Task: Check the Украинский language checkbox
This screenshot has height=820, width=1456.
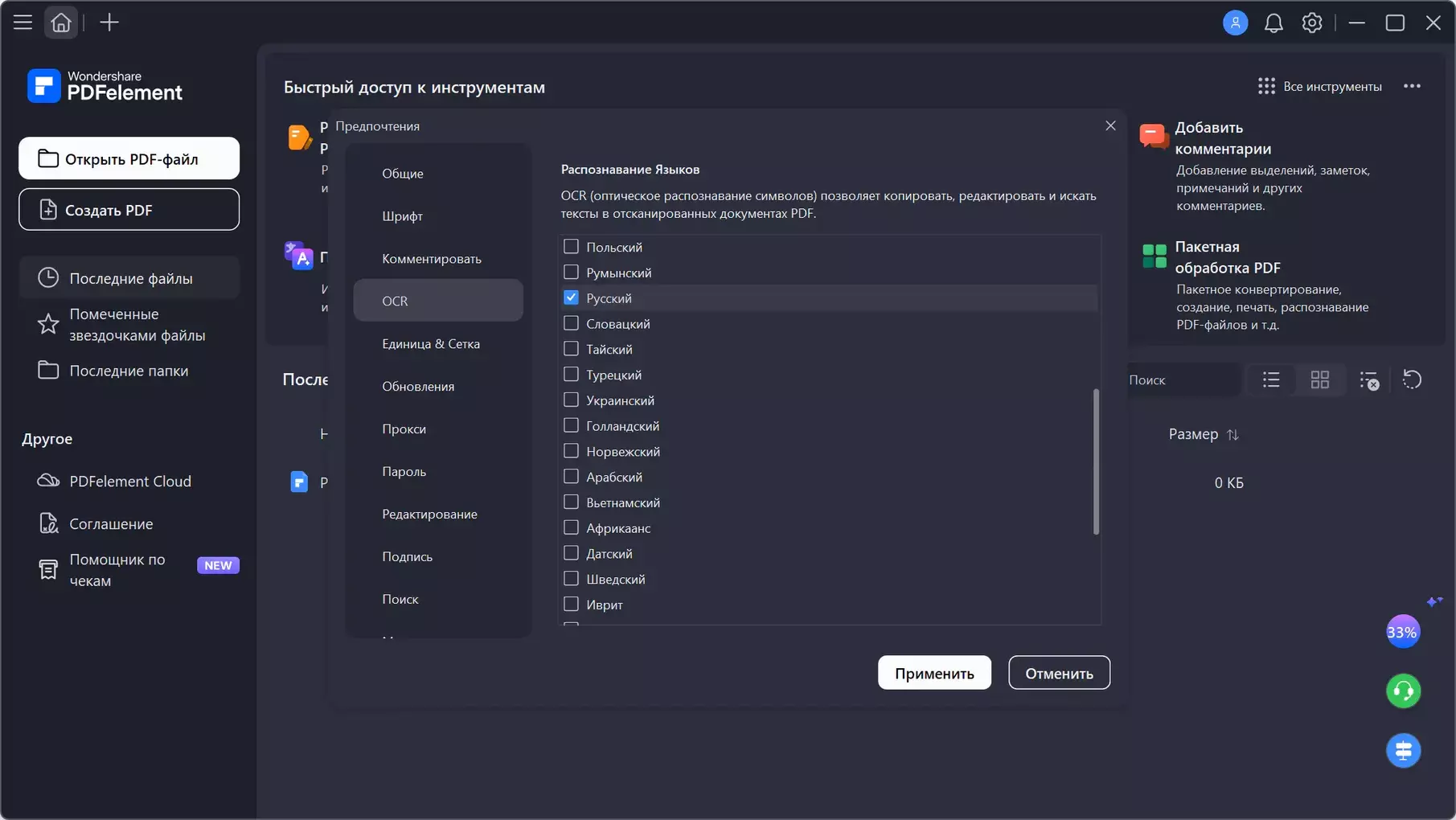Action: [571, 400]
